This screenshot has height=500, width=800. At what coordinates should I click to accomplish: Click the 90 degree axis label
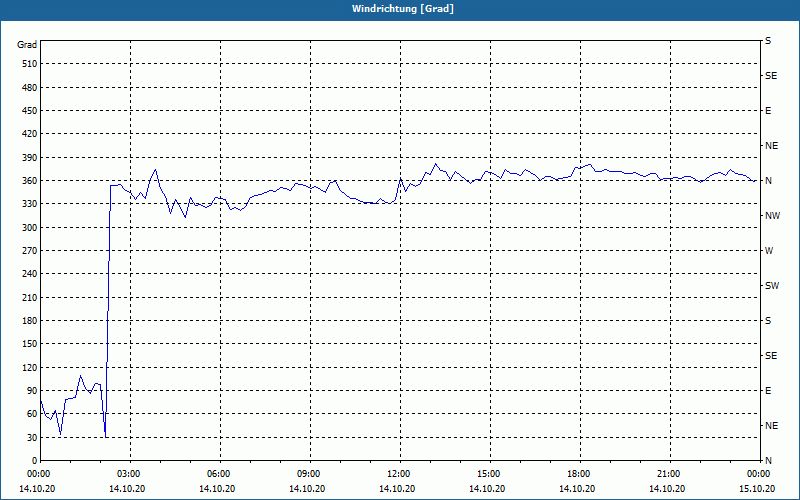32,391
